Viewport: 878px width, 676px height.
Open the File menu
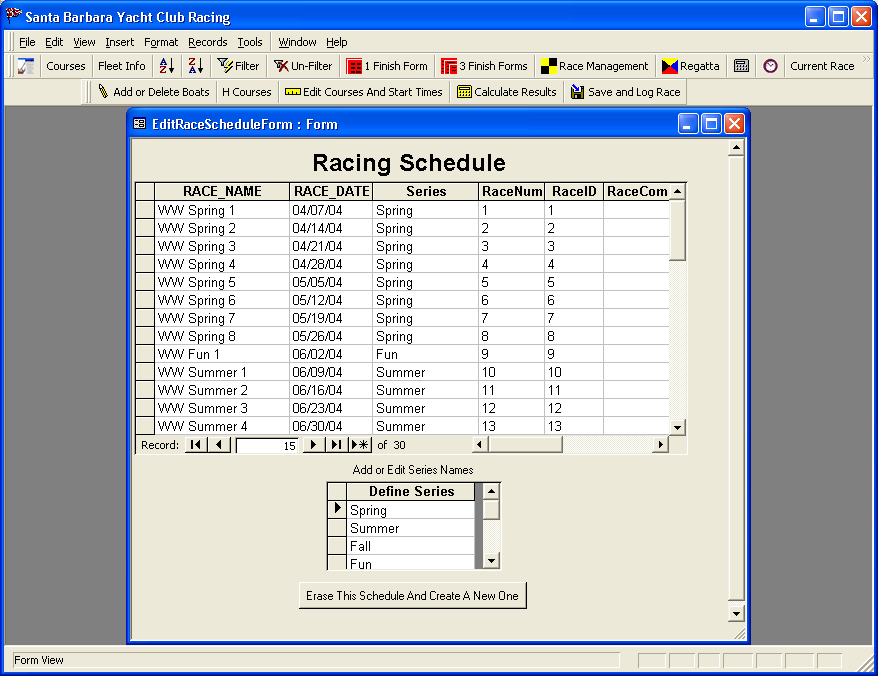(x=27, y=42)
